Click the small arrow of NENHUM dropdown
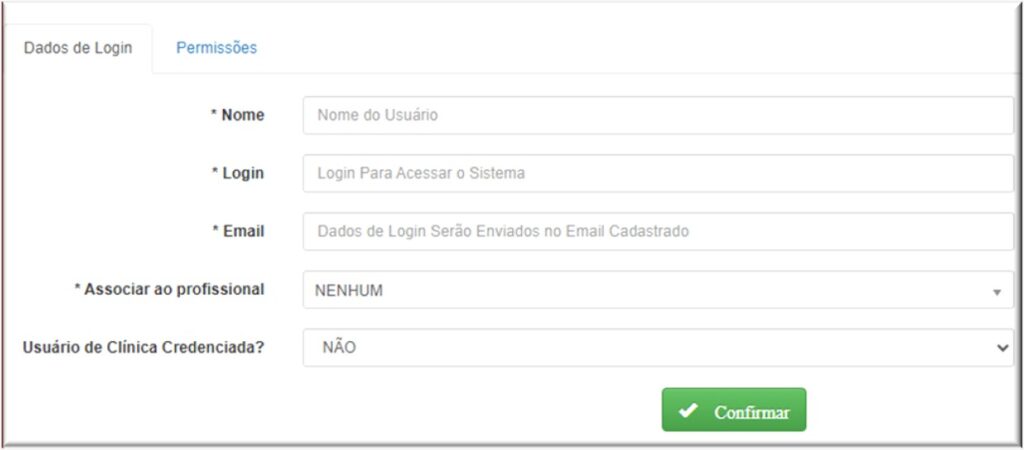The image size is (1024, 450). [996, 291]
